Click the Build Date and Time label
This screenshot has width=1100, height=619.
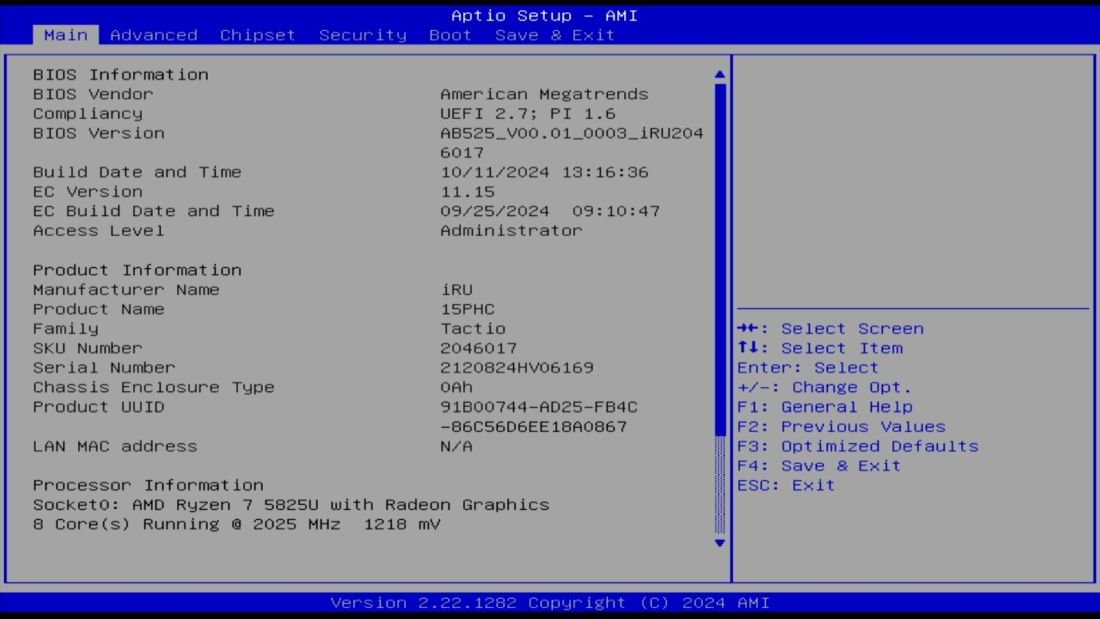coord(137,172)
